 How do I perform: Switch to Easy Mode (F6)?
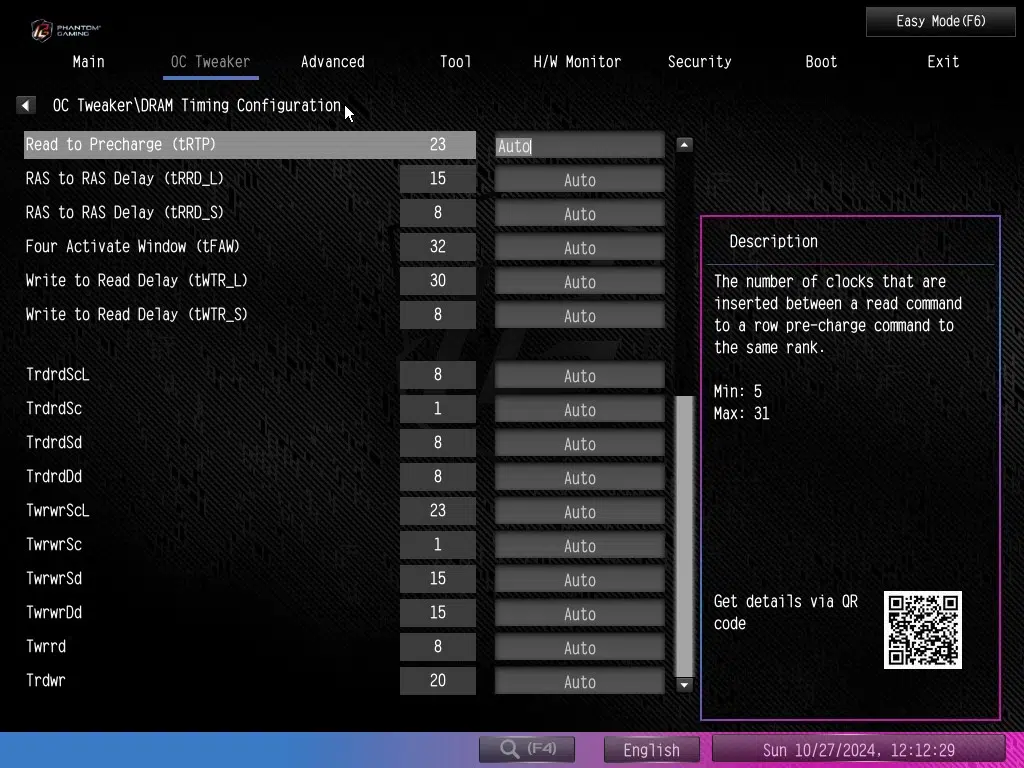(x=940, y=22)
